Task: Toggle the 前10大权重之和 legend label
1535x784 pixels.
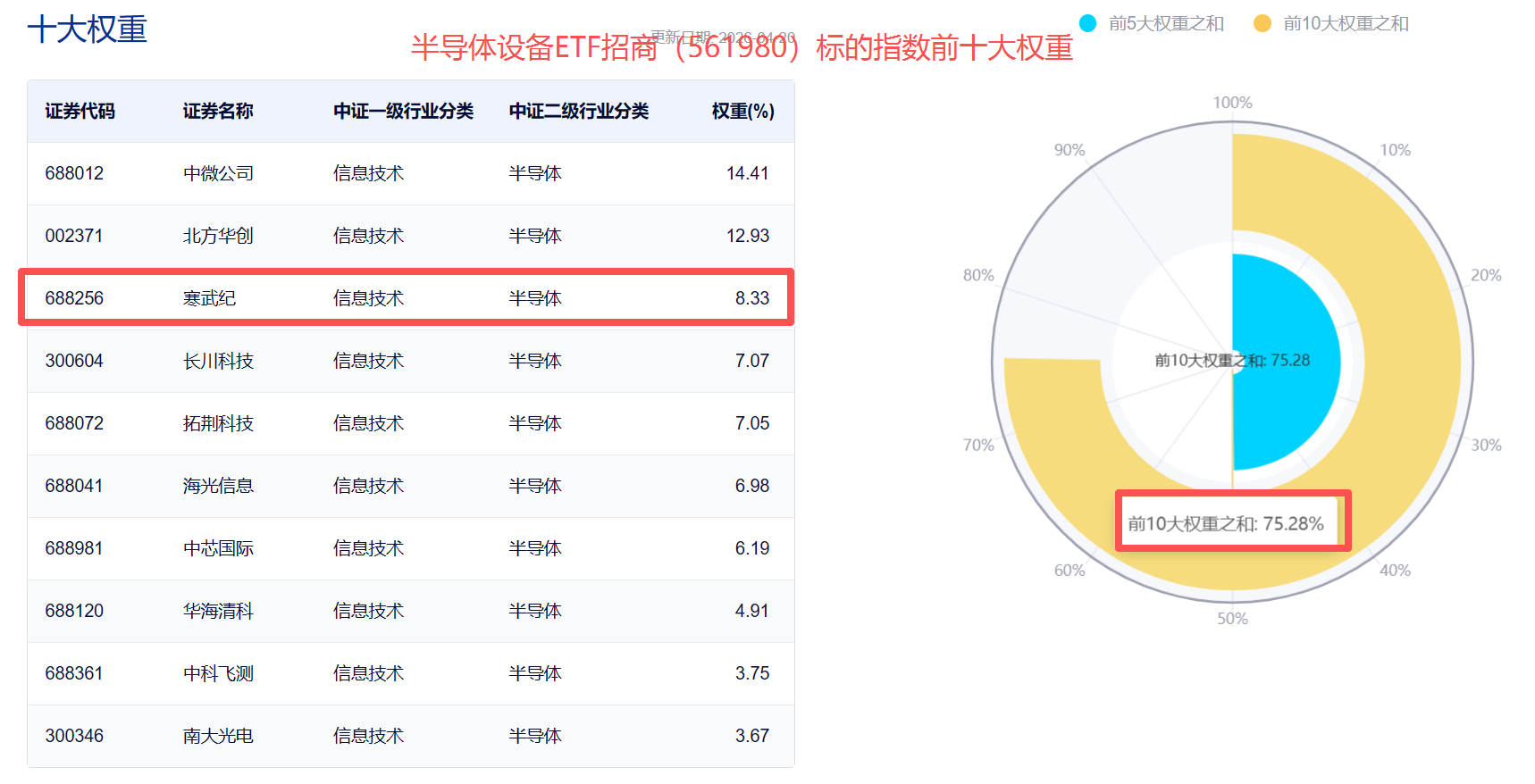Action: [x=1346, y=23]
